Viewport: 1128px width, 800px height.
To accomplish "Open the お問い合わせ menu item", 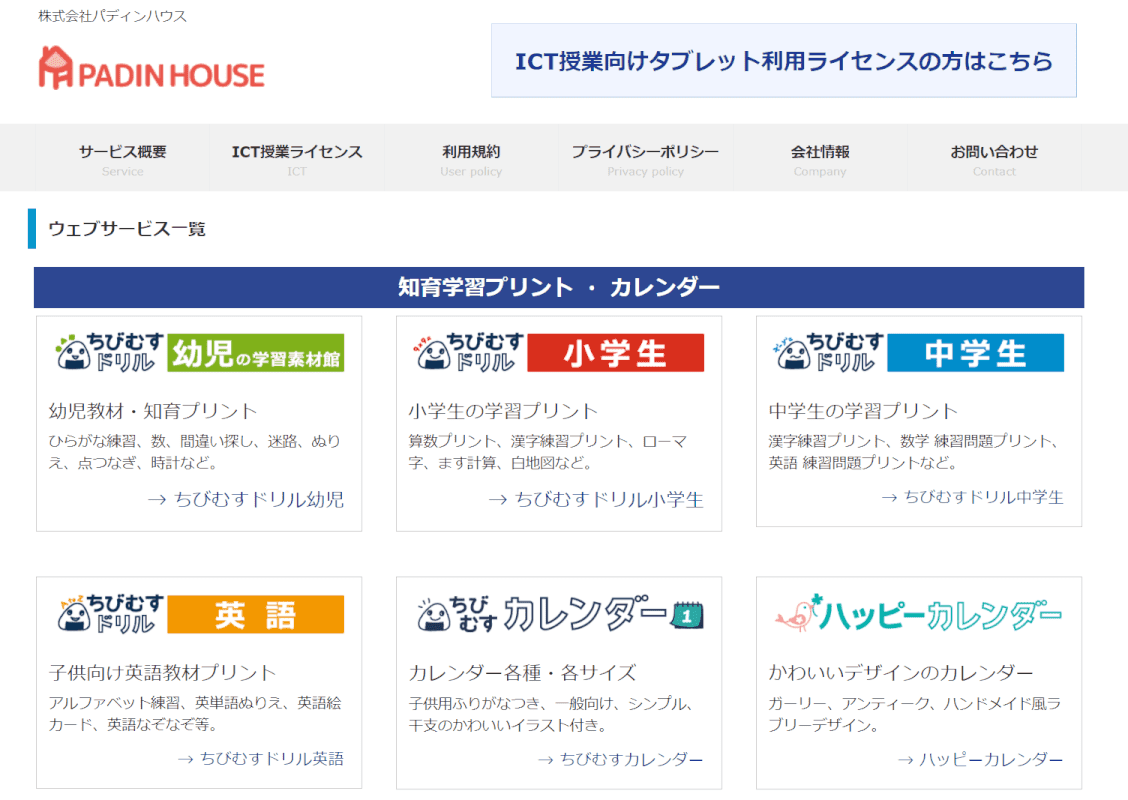I will (994, 159).
